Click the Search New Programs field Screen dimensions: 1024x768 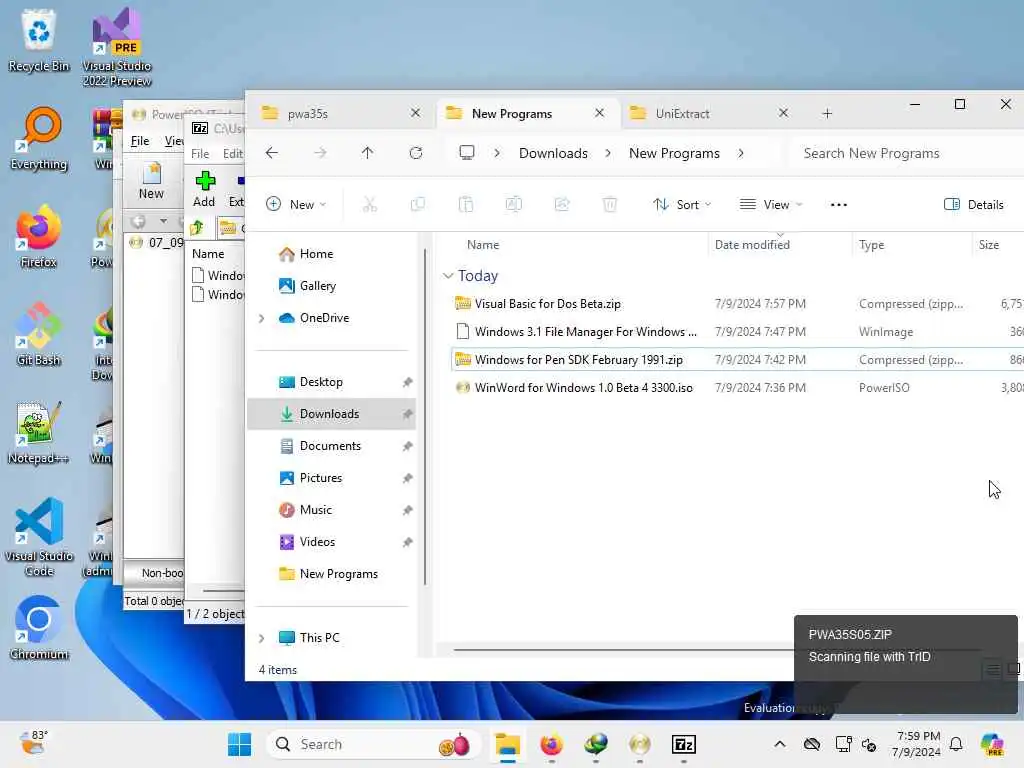pos(908,153)
